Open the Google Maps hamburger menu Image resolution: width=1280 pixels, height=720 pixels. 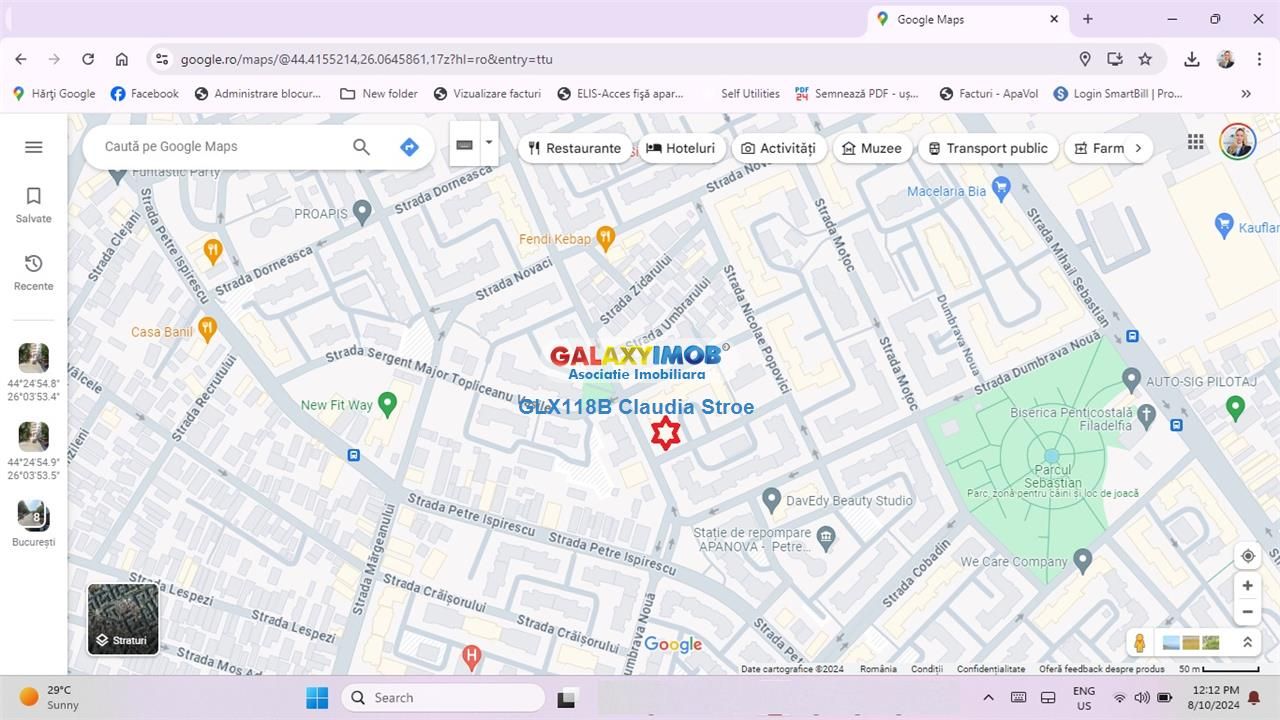pyautogui.click(x=33, y=147)
